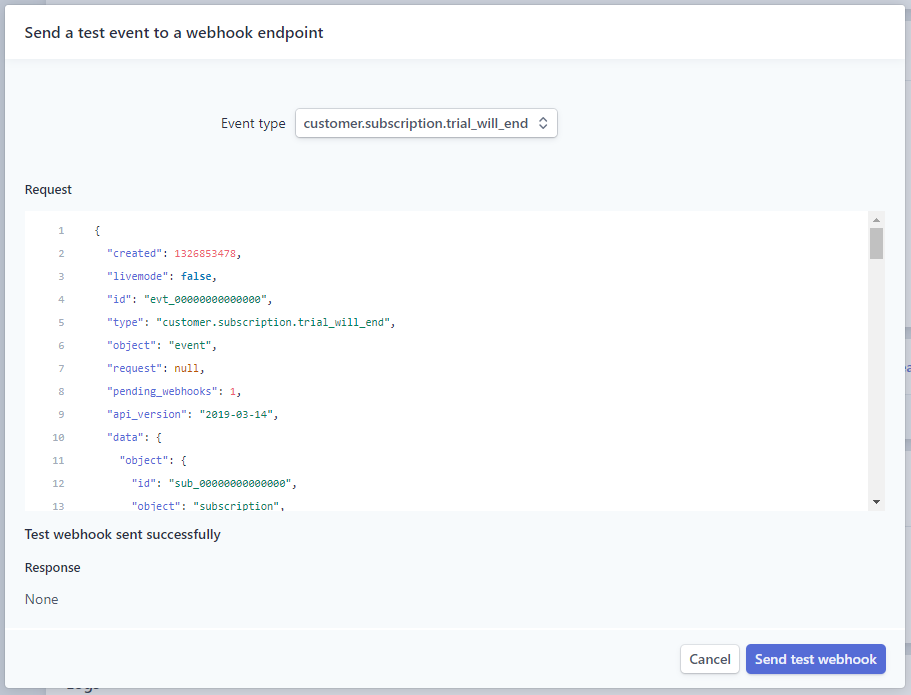
Task: Cancel the test webhook dialog
Action: pyautogui.click(x=709, y=659)
